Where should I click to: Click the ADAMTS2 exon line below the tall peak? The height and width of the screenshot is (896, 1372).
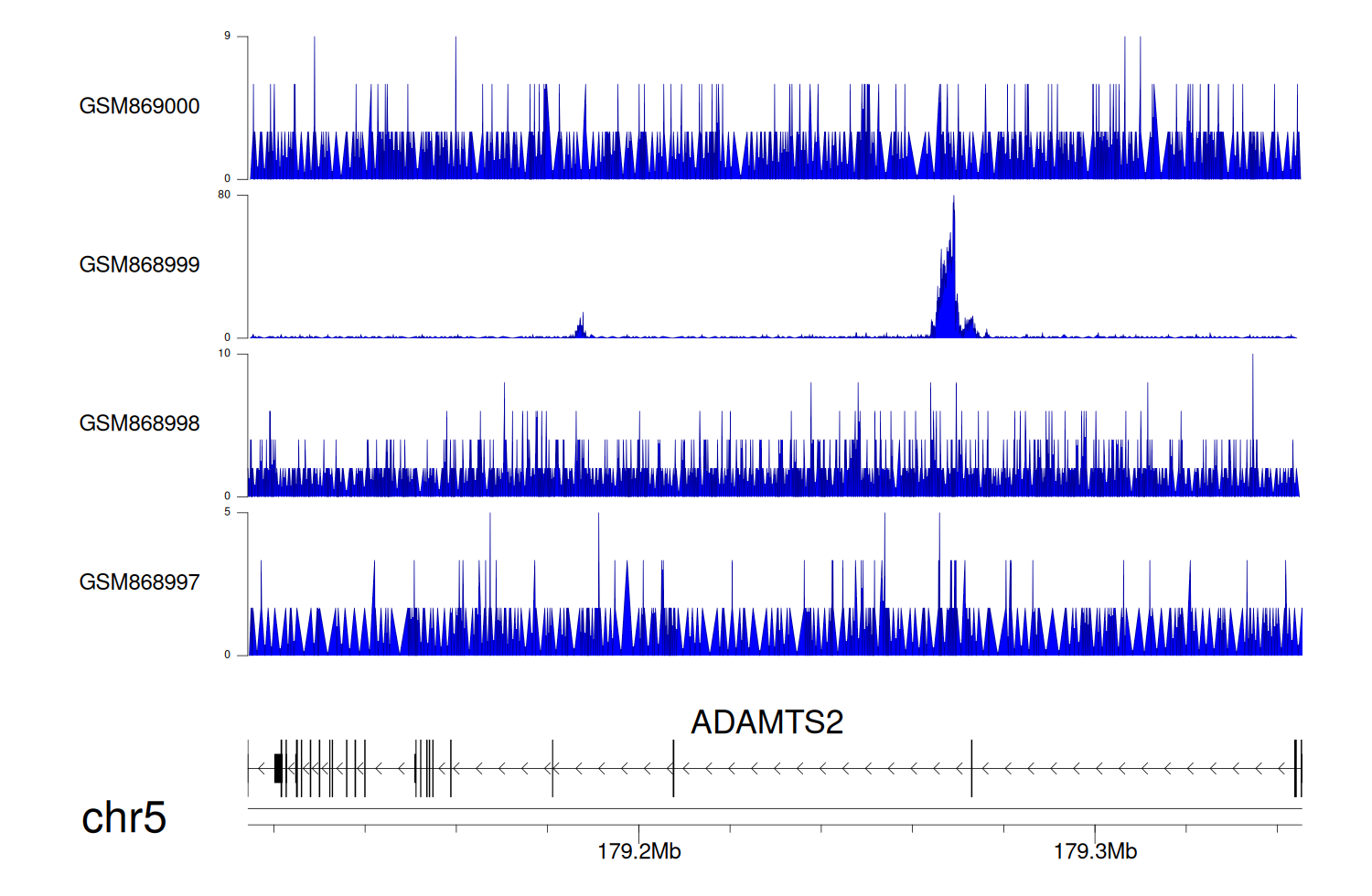(x=971, y=769)
